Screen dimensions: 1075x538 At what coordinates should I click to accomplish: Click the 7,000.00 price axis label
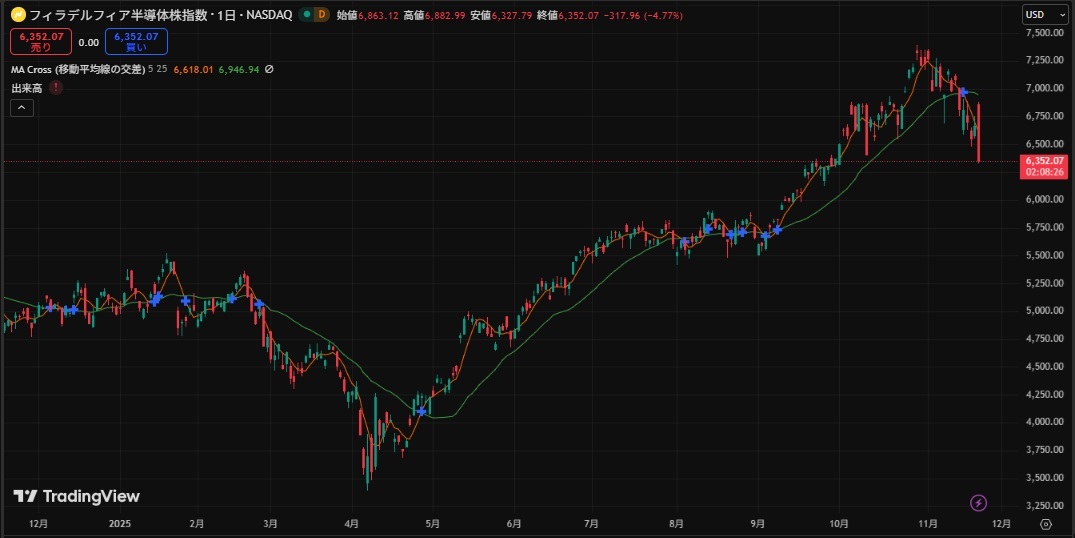click(1044, 88)
